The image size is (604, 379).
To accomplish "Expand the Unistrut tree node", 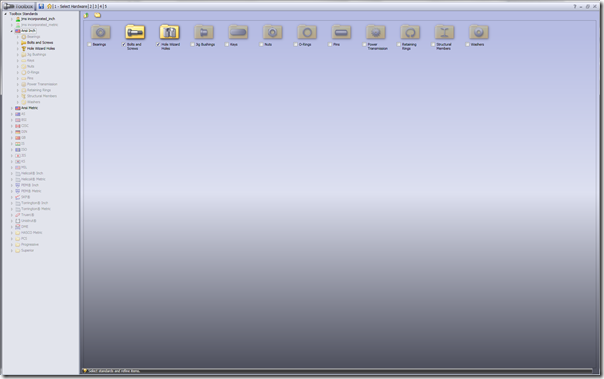I will coord(12,221).
